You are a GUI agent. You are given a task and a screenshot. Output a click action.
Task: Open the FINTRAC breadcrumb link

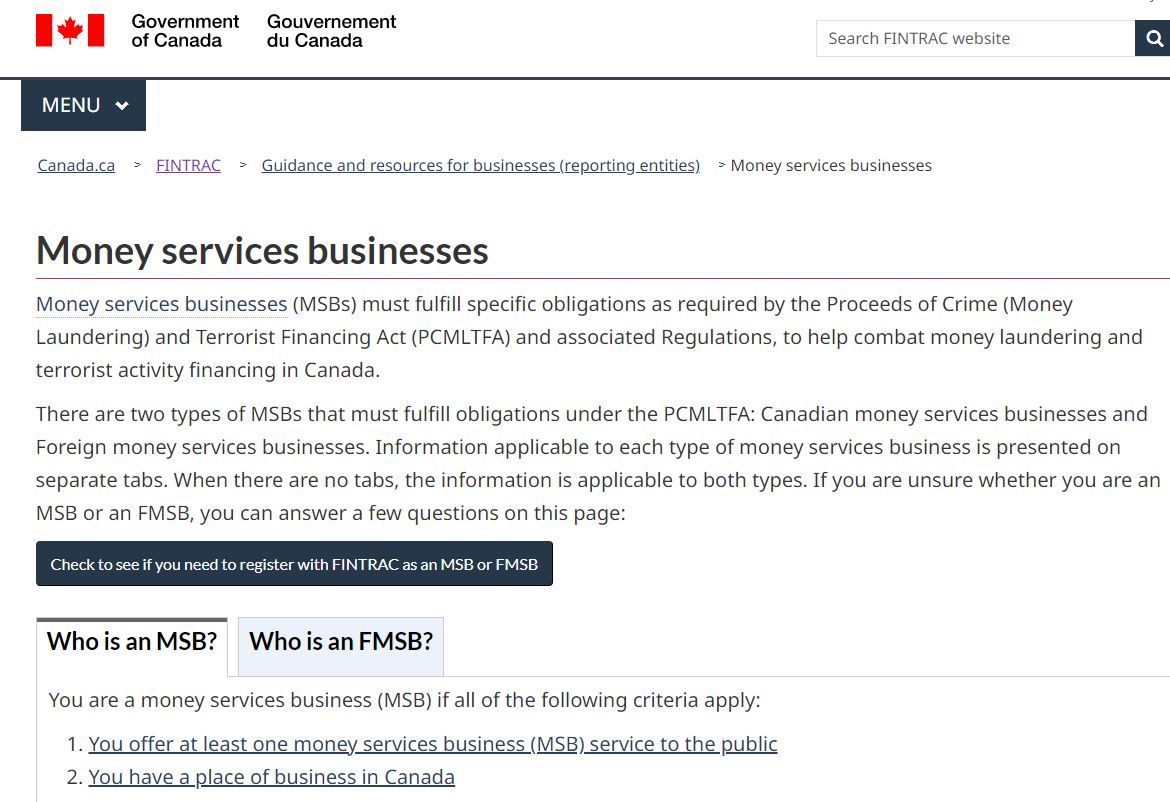(x=188, y=166)
